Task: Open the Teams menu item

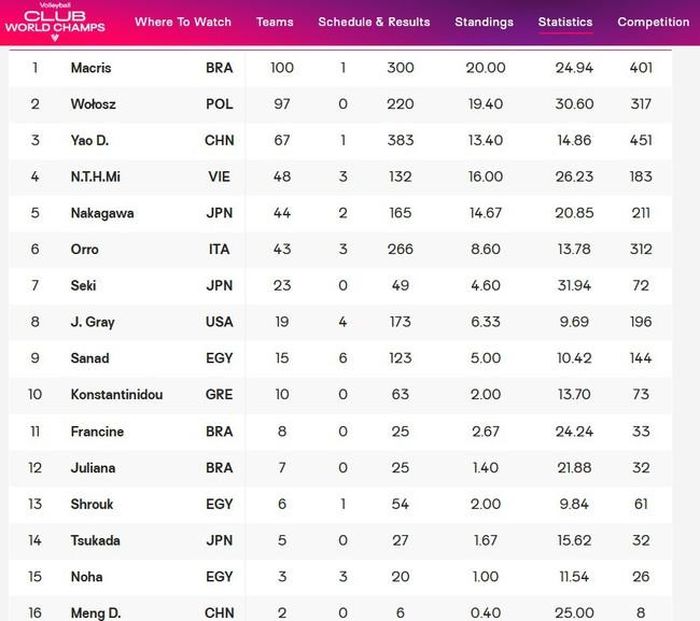Action: pyautogui.click(x=275, y=22)
